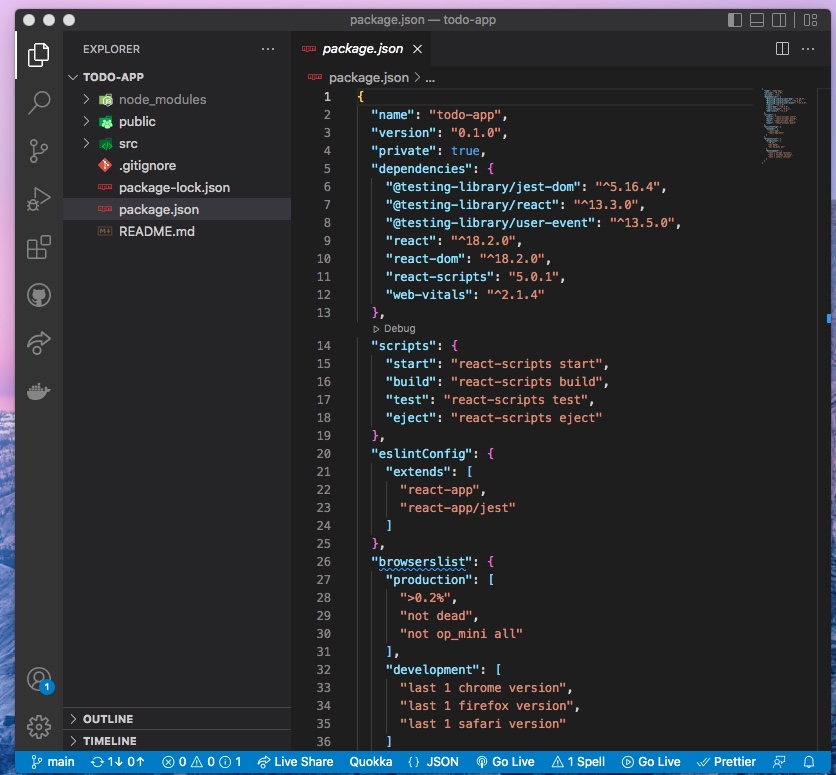The image size is (836, 775).
Task: Click package.json in the breadcrumb
Action: tap(368, 78)
